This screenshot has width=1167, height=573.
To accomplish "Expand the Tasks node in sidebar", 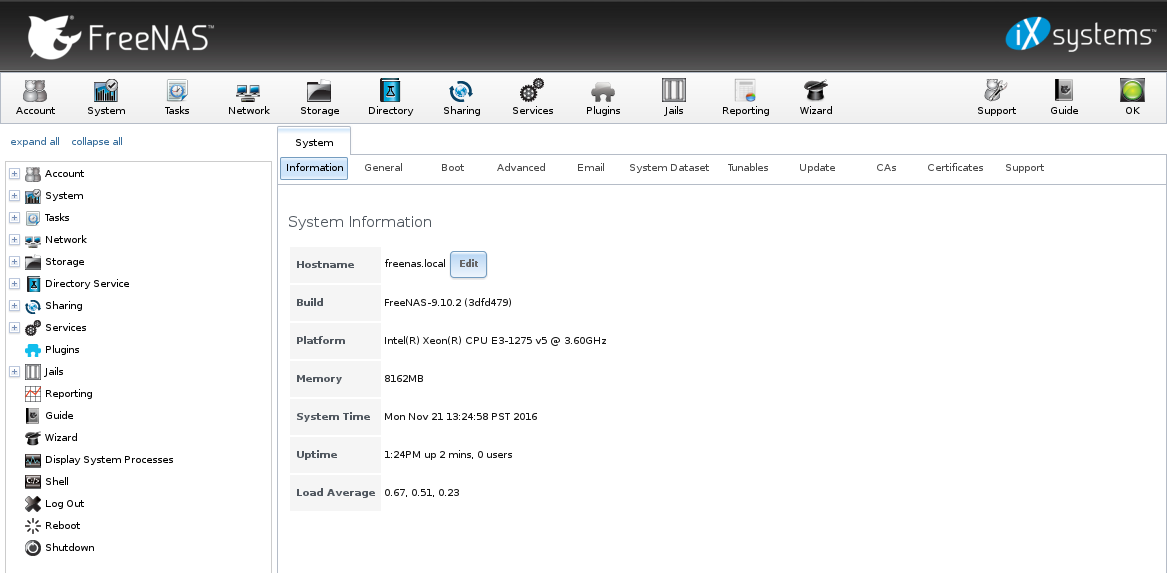I will click(x=14, y=217).
